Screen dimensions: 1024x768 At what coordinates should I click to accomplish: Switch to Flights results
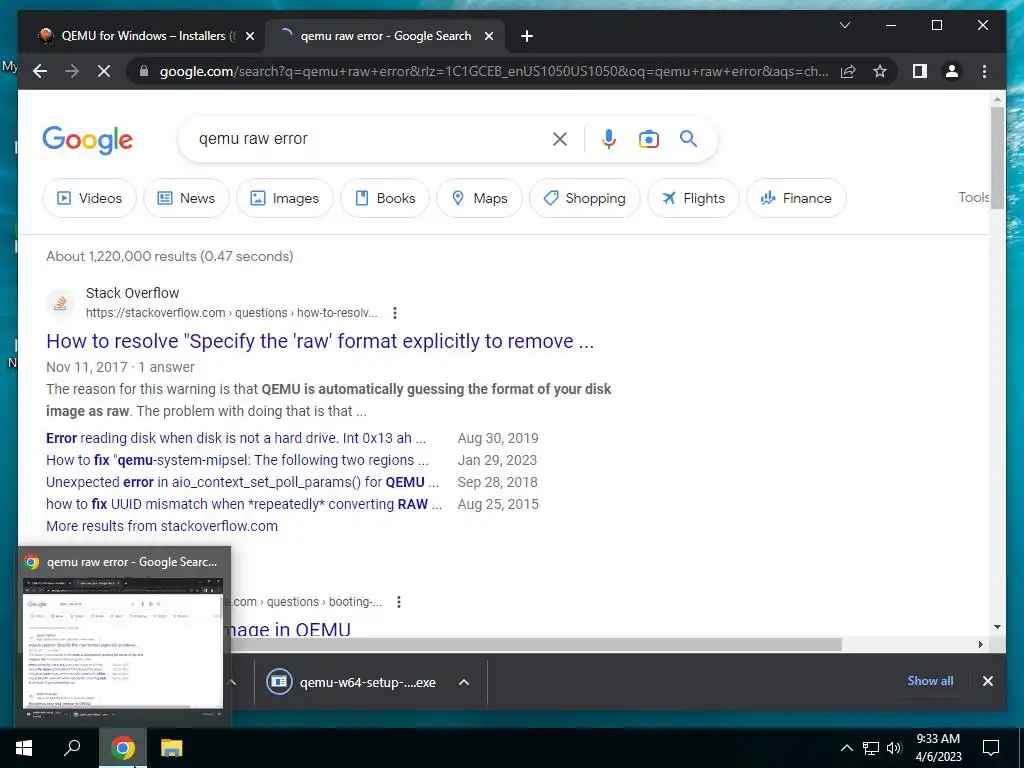click(693, 198)
